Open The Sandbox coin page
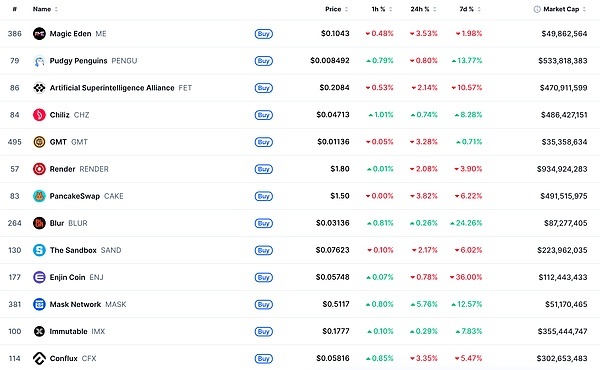The width and height of the screenshot is (600, 370). coord(73,250)
